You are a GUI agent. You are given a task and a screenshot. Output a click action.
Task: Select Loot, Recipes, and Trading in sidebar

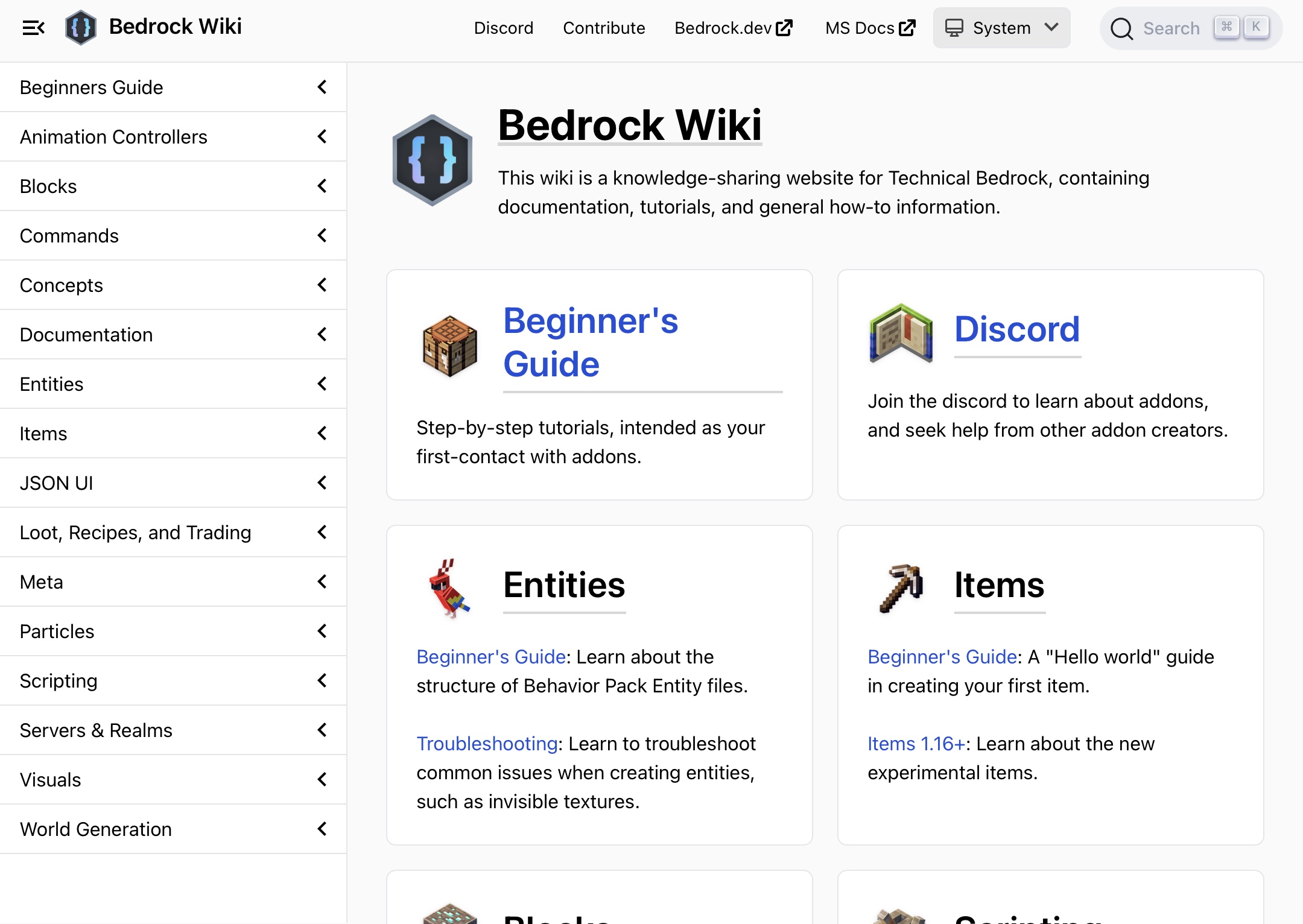tap(173, 533)
